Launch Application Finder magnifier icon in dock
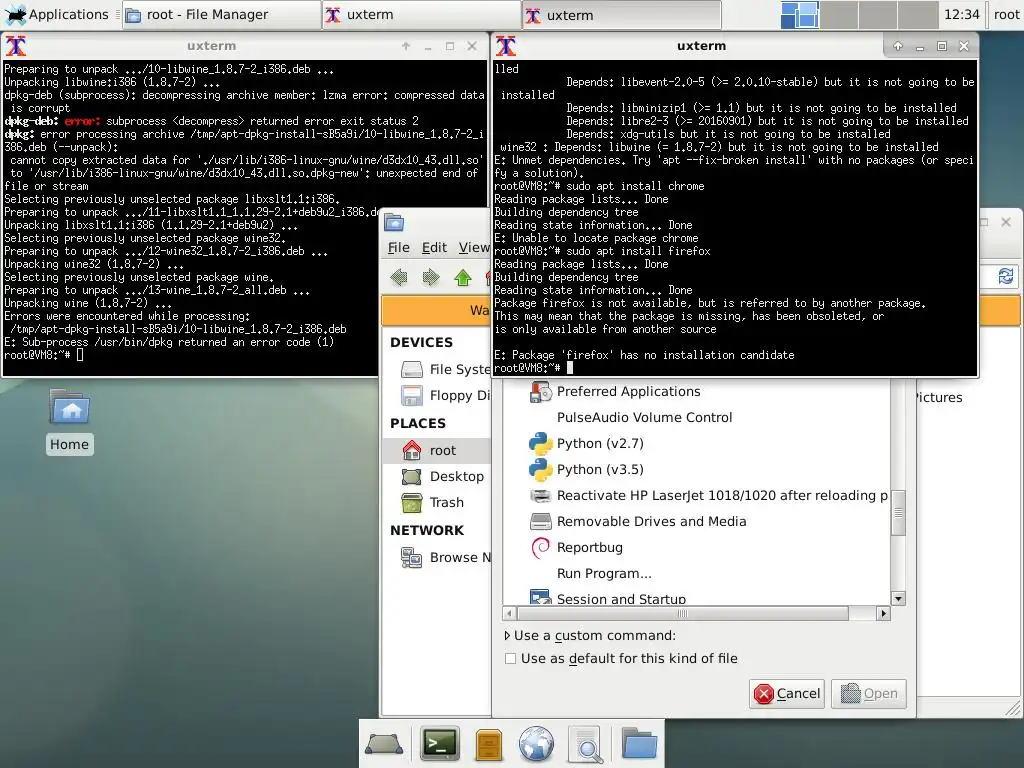This screenshot has height=768, width=1024. tap(586, 744)
